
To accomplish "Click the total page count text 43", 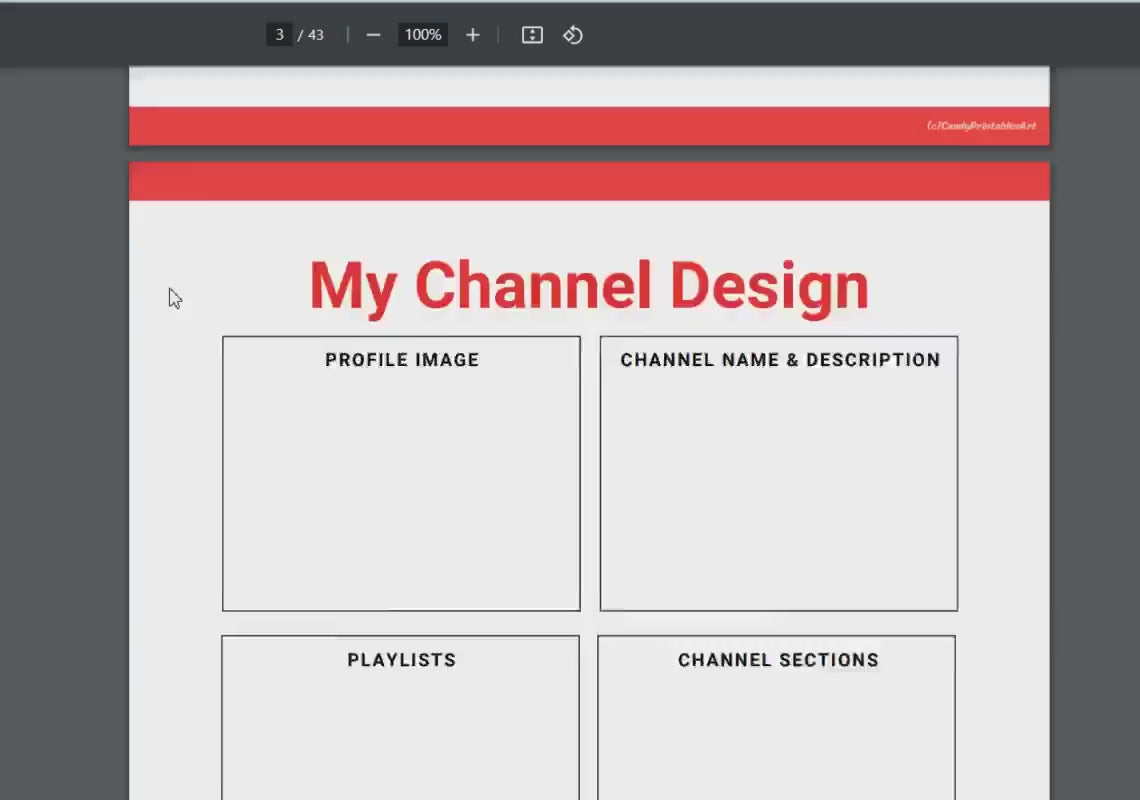I will (x=316, y=34).
